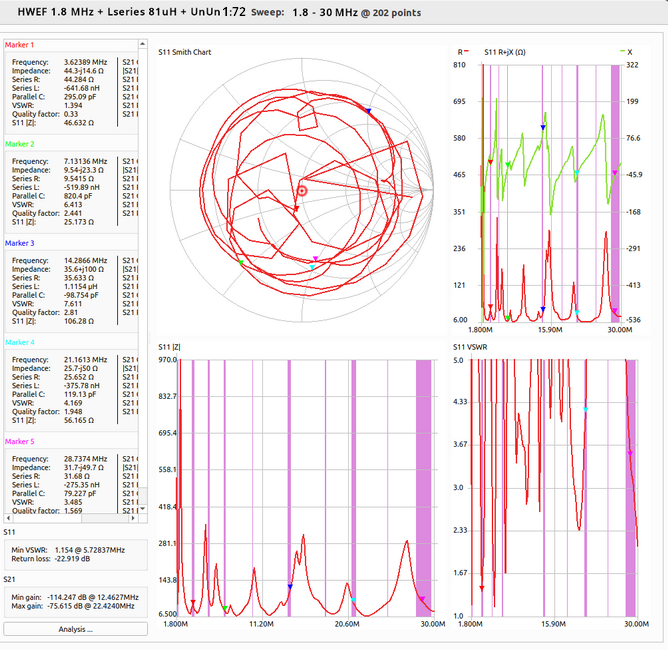Click the cyan marker on S11 VSWR plot
Viewport: 668px width, 650px height.
pos(586,410)
